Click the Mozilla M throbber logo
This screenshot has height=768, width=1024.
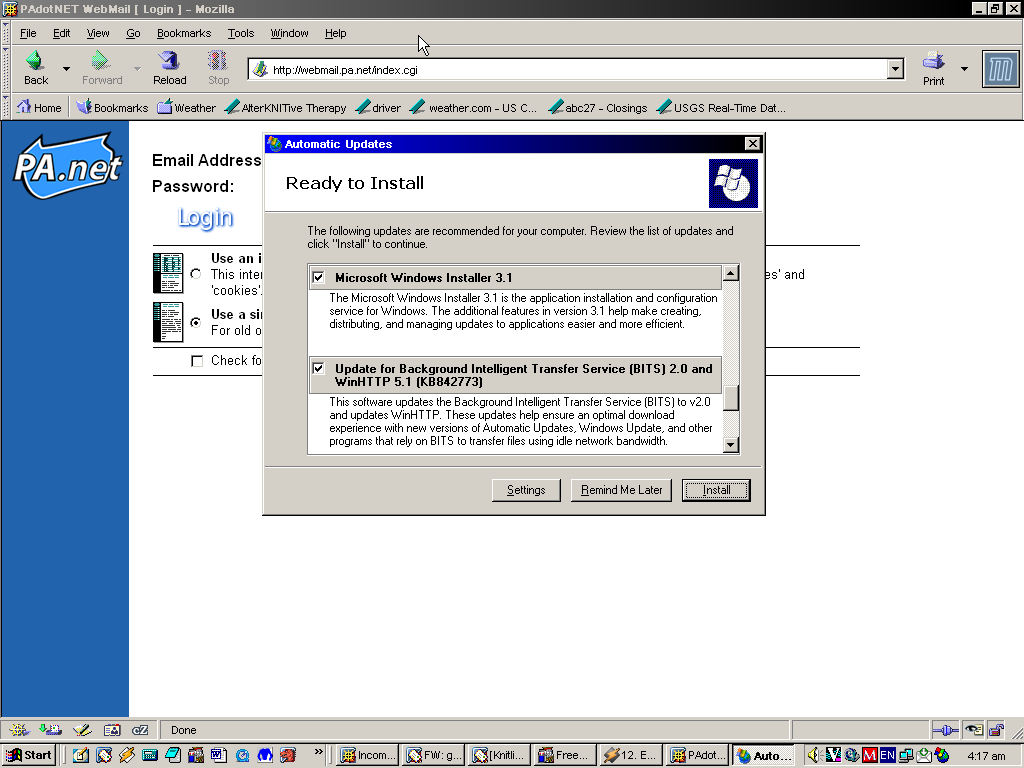(1000, 69)
